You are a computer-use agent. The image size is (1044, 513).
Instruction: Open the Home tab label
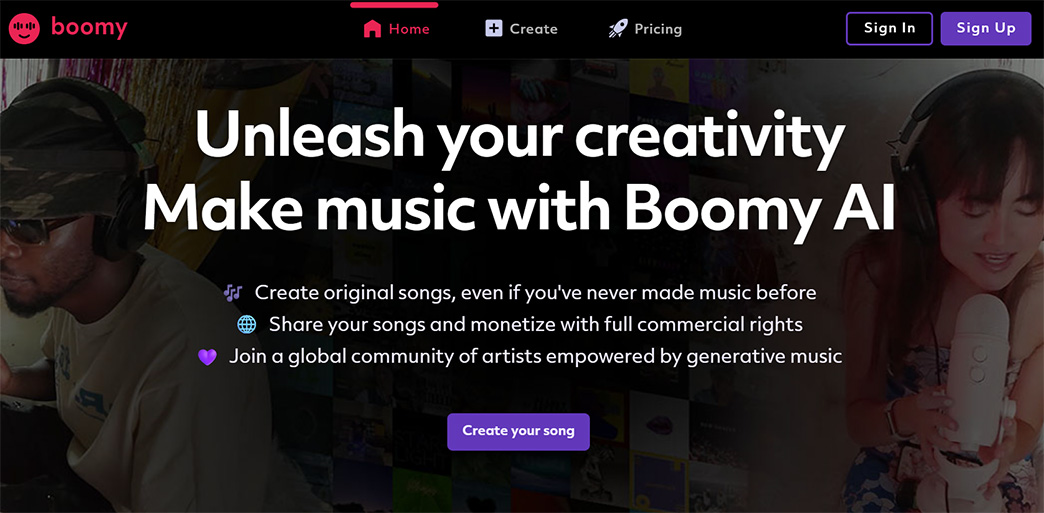[409, 29]
